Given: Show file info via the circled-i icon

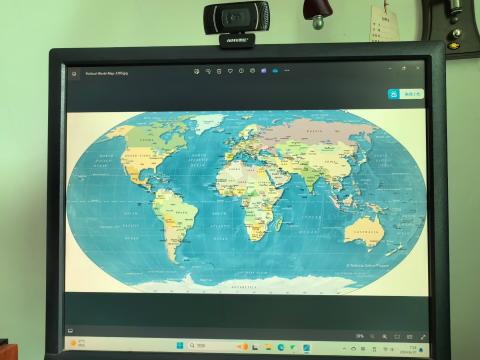Looking at the screenshot, I should click(x=241, y=71).
